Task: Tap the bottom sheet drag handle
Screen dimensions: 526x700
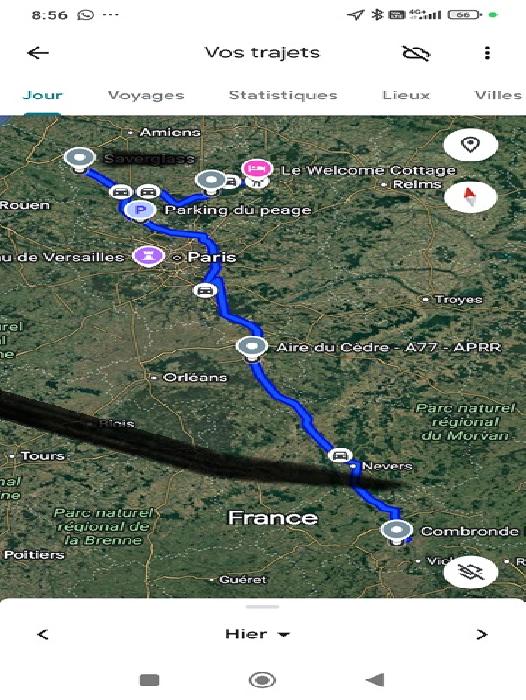Action: coord(263,607)
